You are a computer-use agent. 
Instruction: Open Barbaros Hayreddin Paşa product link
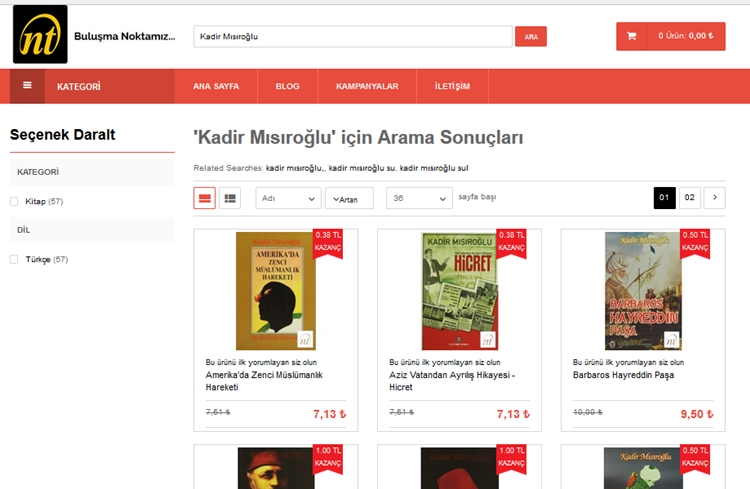[623, 375]
